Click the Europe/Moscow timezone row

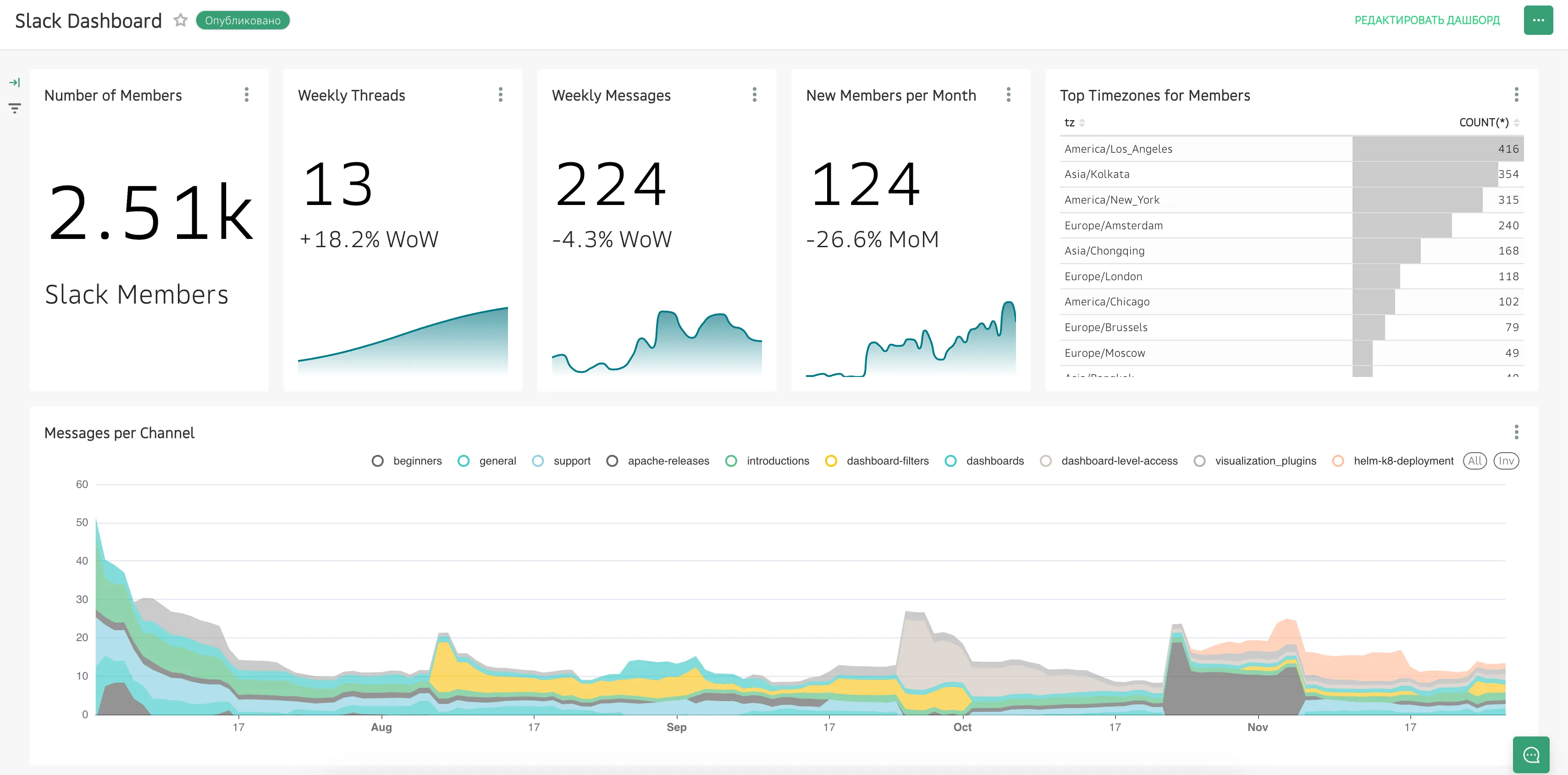pyautogui.click(x=1291, y=353)
